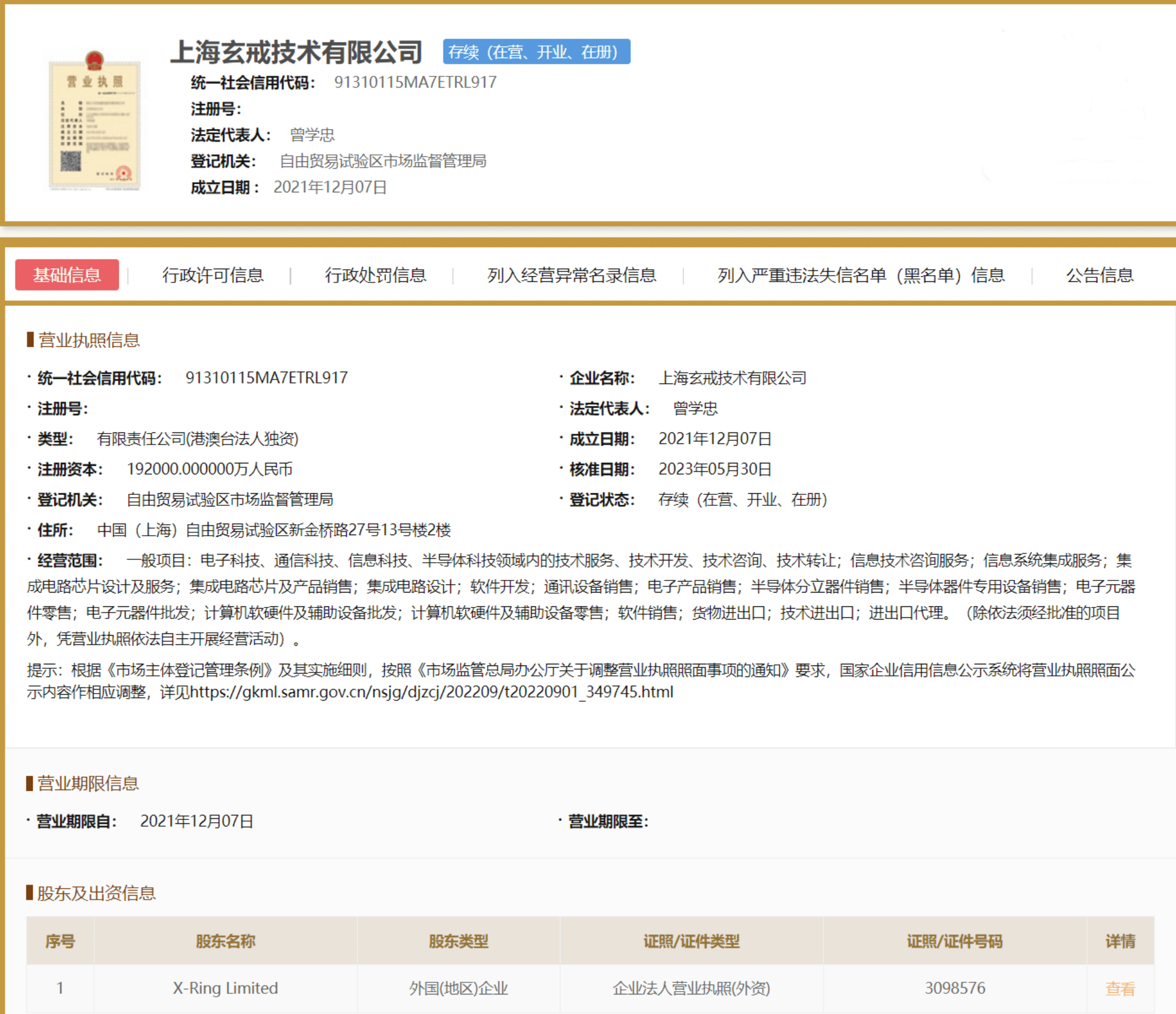Click credit code 91310115MA7ETRL917 in header
The width and height of the screenshot is (1176, 1014).
tap(415, 83)
